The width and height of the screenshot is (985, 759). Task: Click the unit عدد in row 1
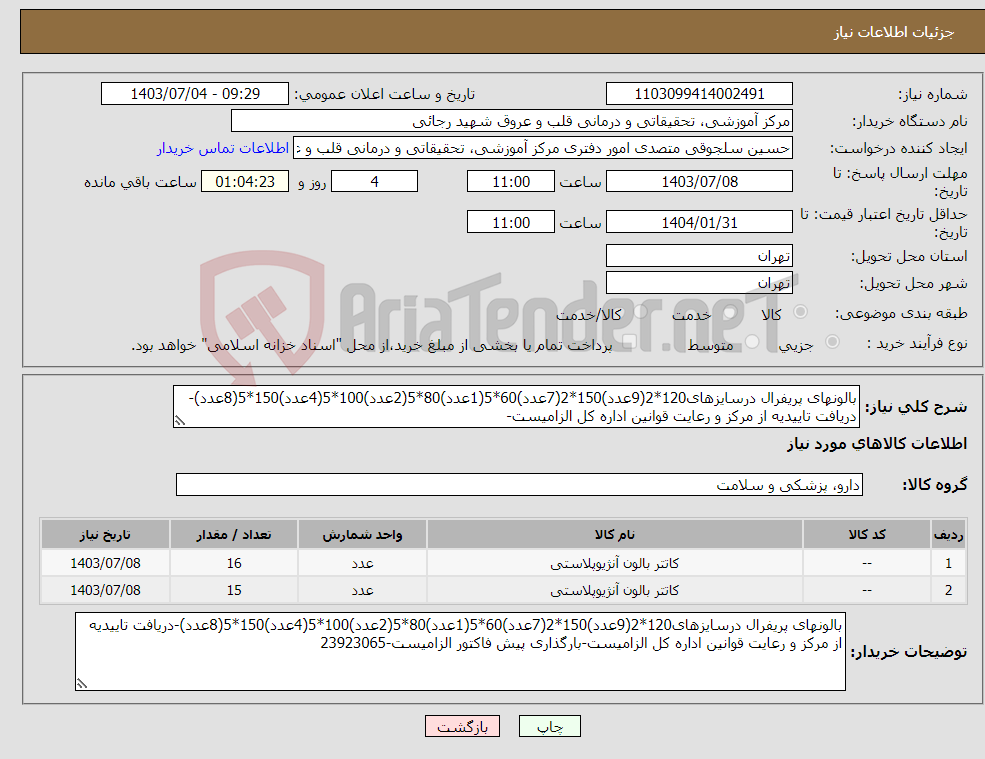362,563
